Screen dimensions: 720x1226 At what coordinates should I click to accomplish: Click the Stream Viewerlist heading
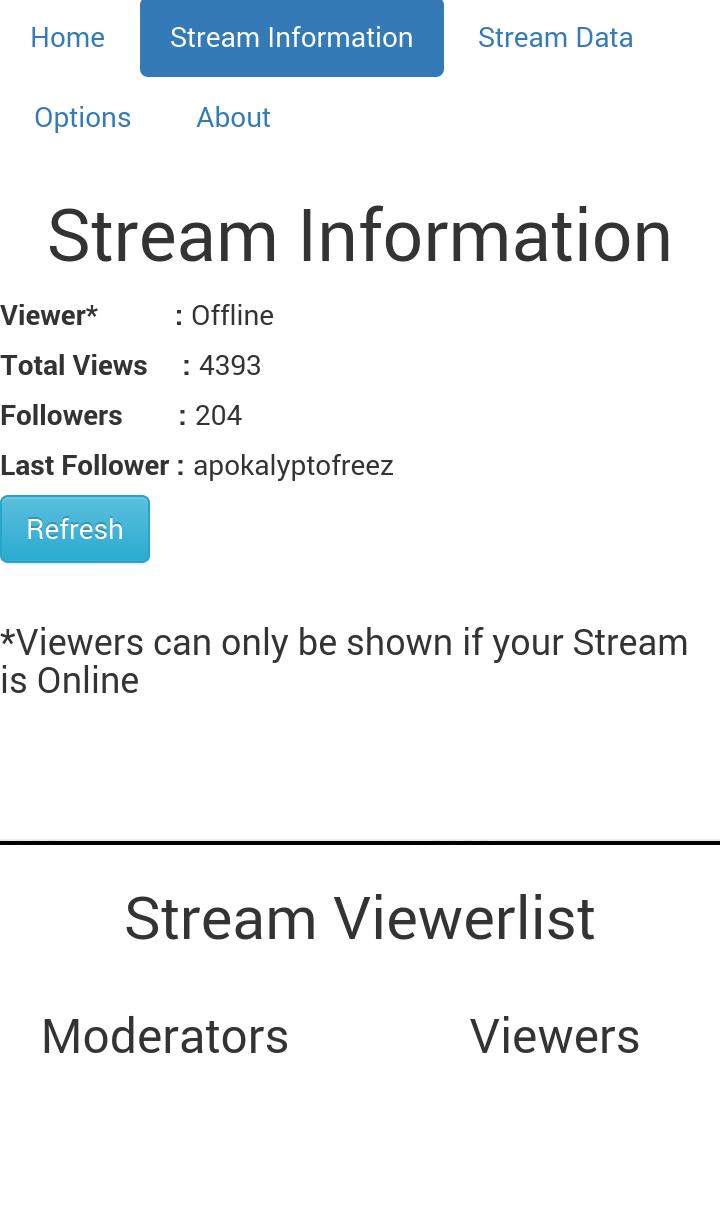click(360, 918)
